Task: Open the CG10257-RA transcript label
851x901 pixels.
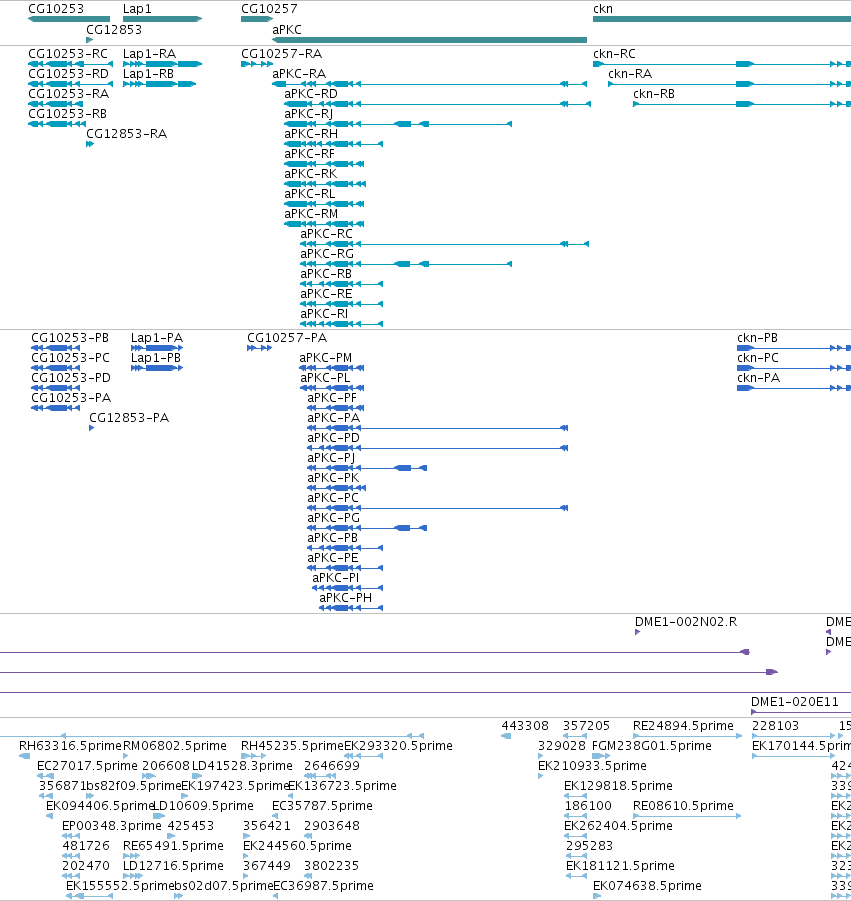Action: click(282, 54)
